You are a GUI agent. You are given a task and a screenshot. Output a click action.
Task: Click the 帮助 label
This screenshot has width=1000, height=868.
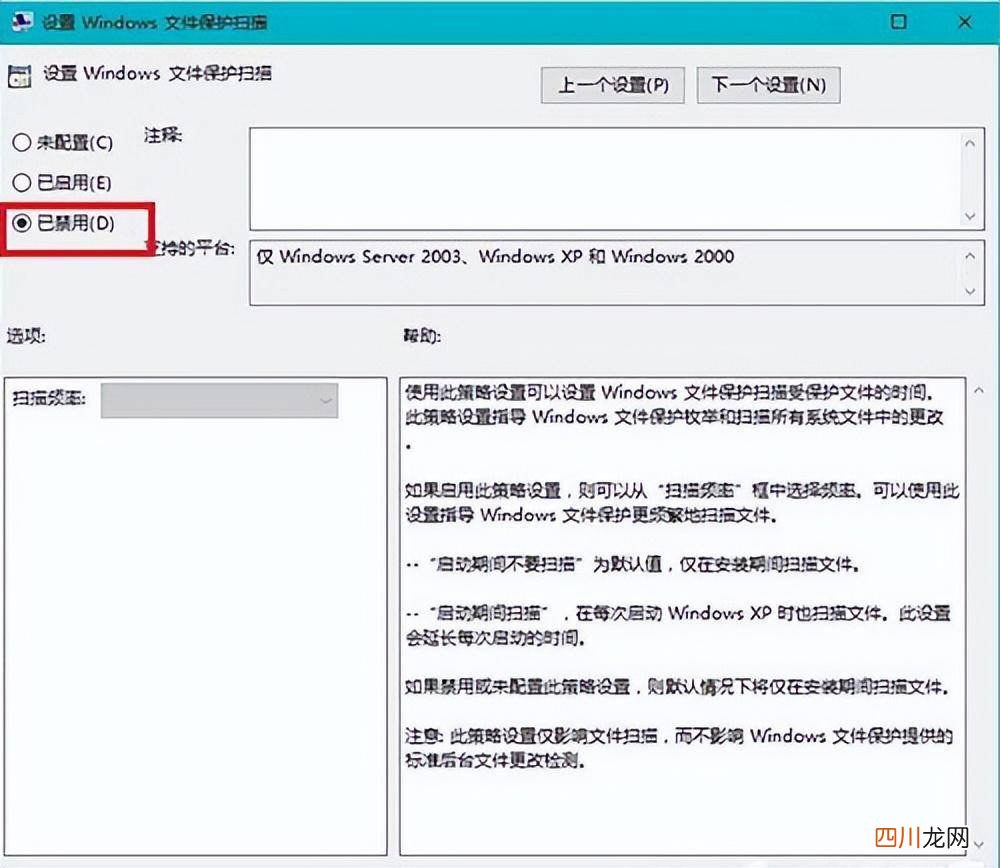(x=422, y=335)
